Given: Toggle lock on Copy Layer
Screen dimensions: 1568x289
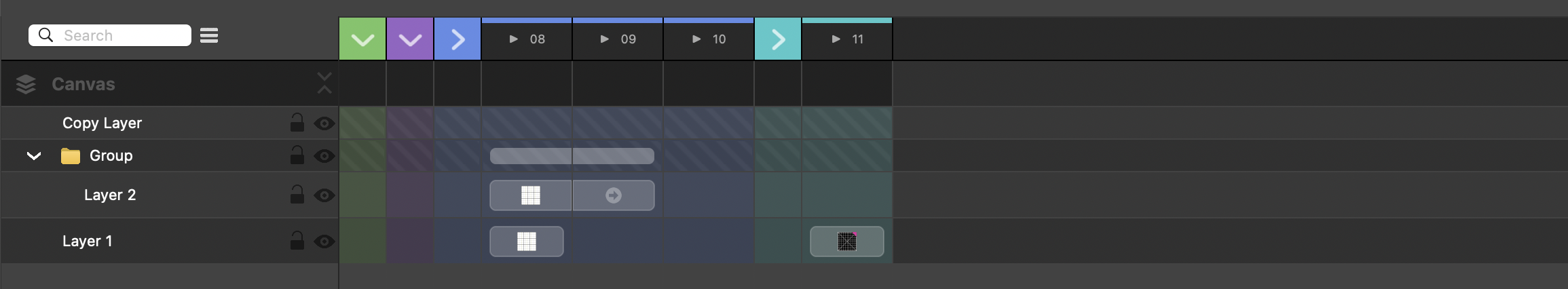Looking at the screenshot, I should pyautogui.click(x=297, y=123).
